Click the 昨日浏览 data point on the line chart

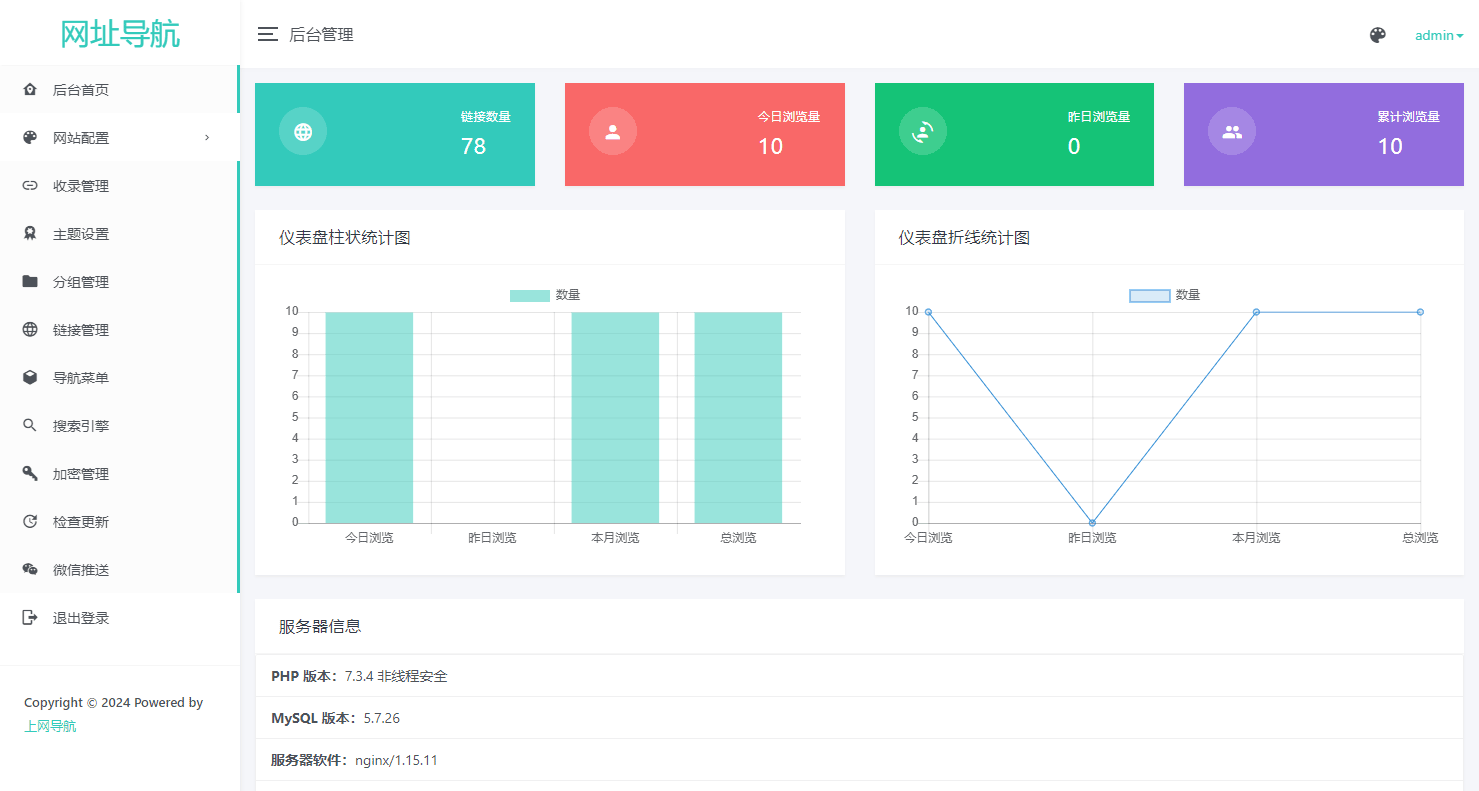(x=1092, y=523)
